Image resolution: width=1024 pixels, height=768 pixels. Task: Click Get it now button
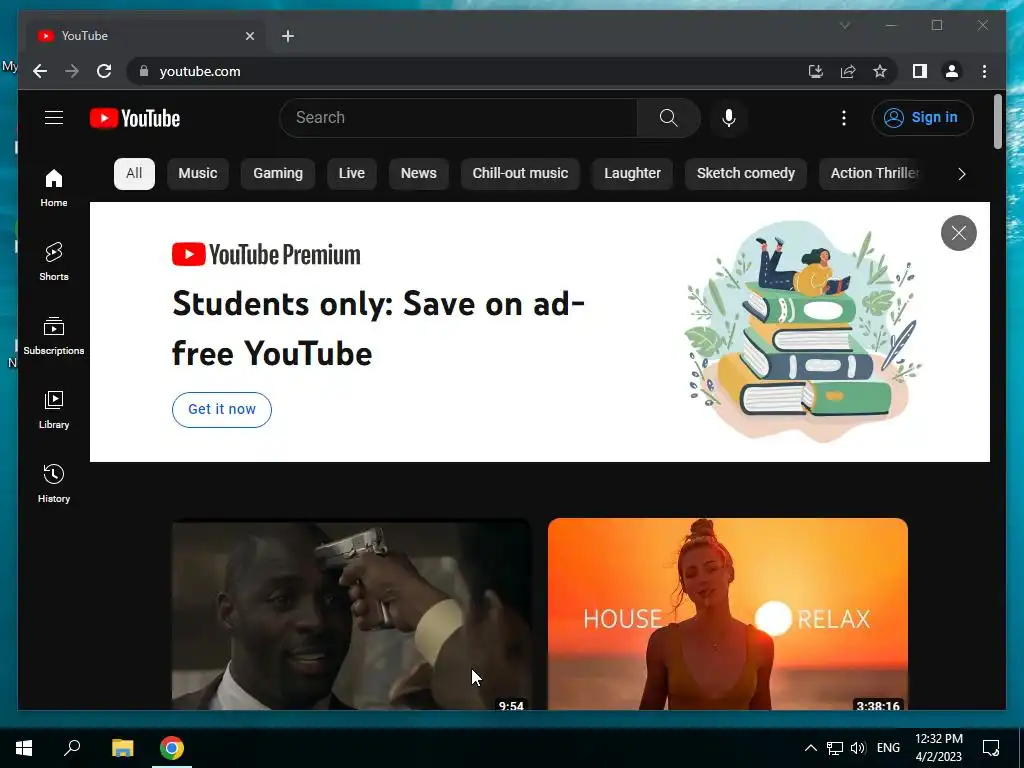point(221,409)
